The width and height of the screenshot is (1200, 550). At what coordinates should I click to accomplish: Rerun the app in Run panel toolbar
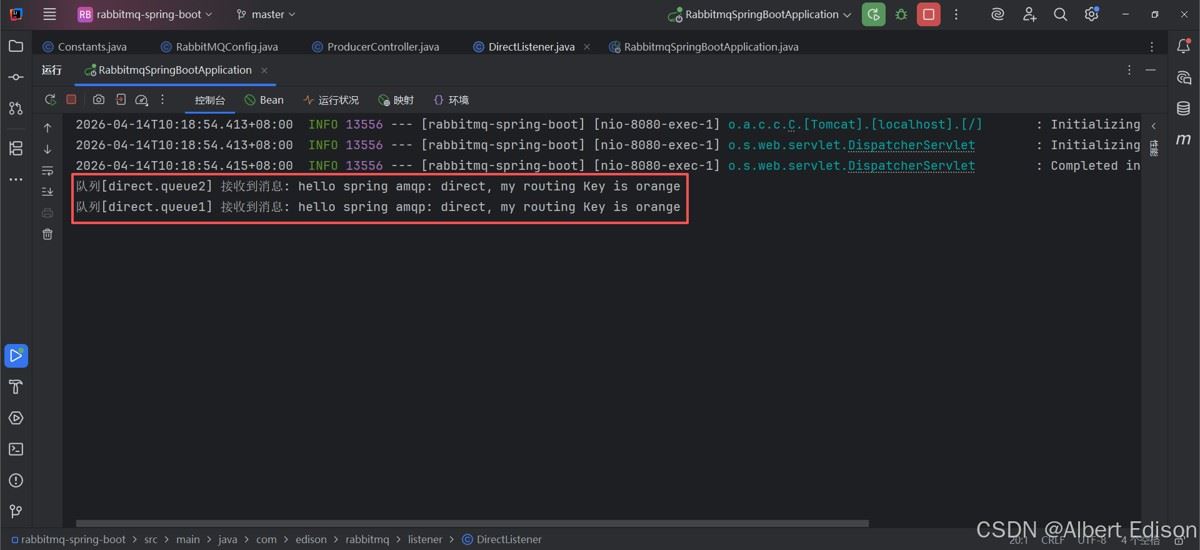point(50,100)
